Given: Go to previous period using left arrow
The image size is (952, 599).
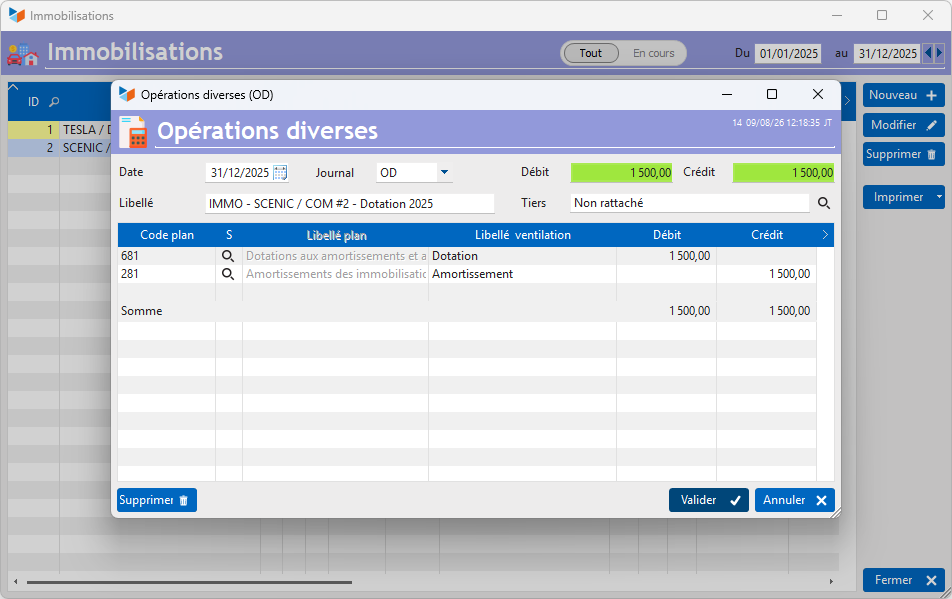Looking at the screenshot, I should click(x=928, y=53).
